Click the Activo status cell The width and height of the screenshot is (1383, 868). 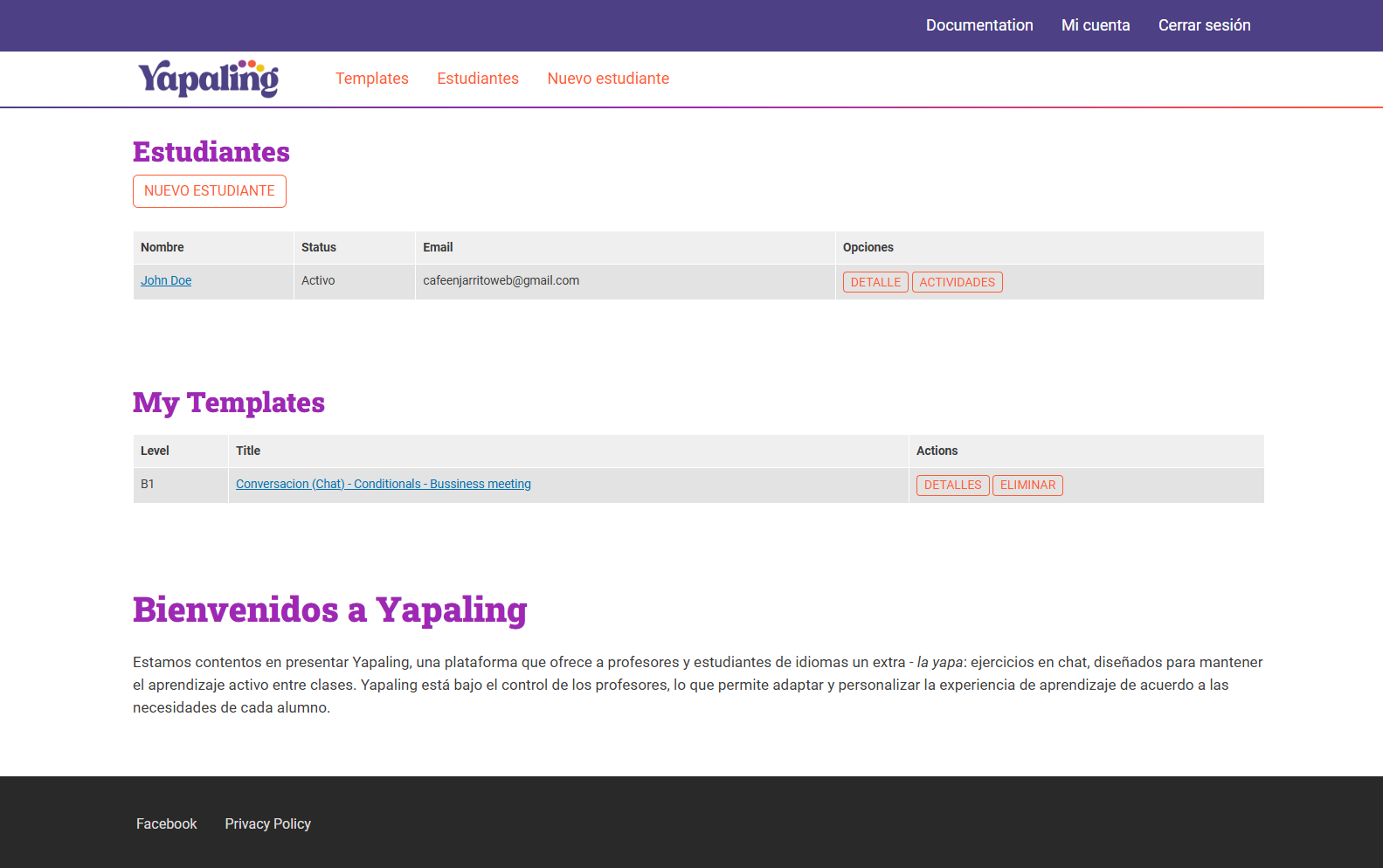pyautogui.click(x=318, y=280)
